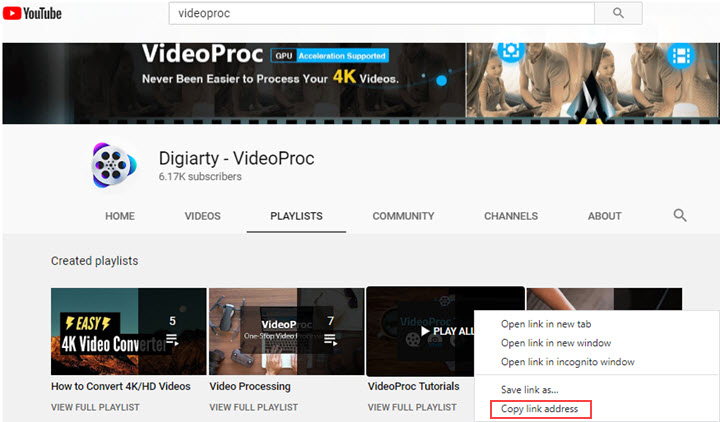Click the YouTube logo
The width and height of the screenshot is (720, 422).
32,13
